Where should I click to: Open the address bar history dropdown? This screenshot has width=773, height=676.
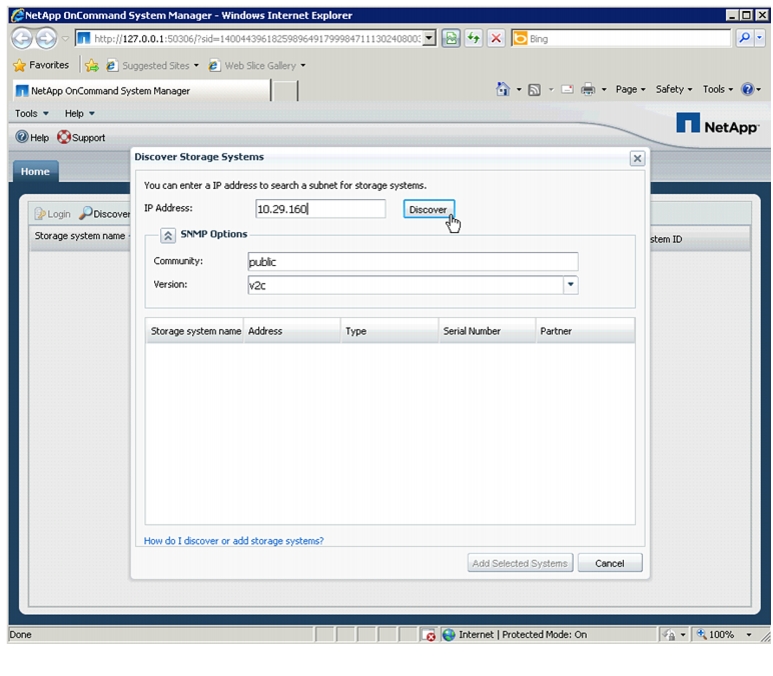pyautogui.click(x=429, y=38)
